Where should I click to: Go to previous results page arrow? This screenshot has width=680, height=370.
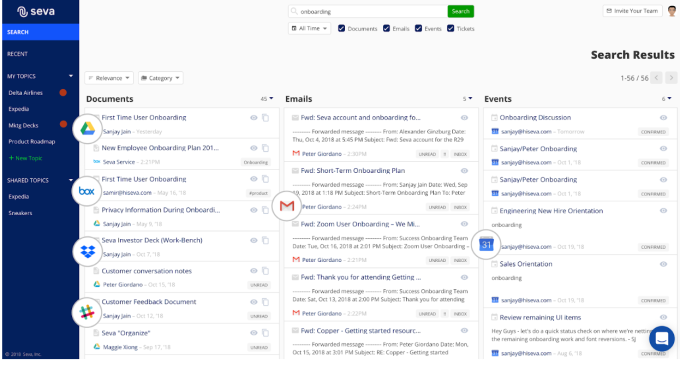(x=657, y=78)
